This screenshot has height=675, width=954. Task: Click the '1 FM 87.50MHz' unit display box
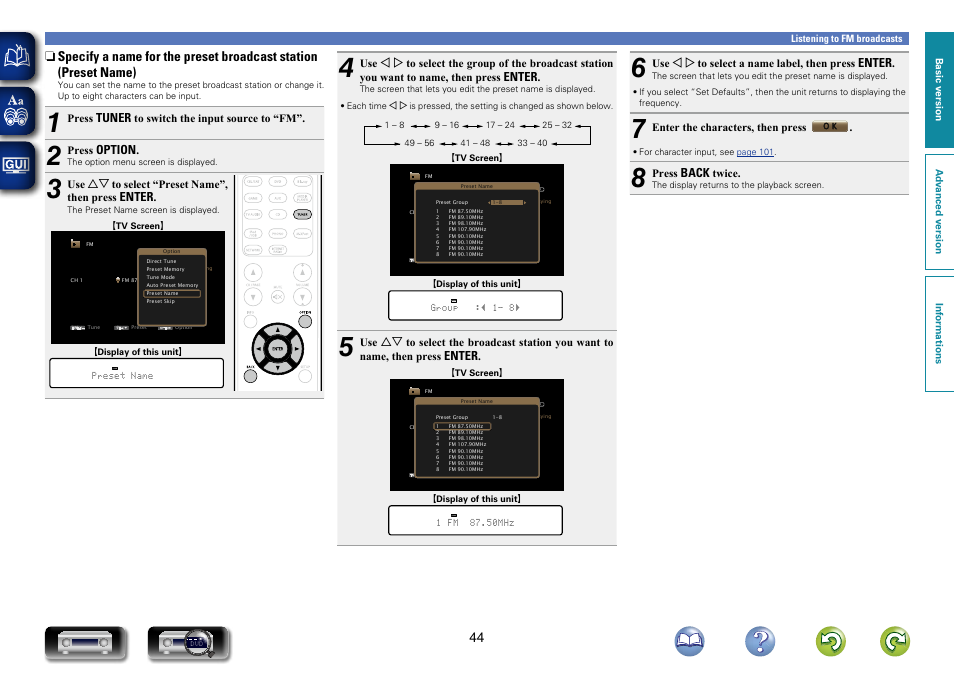coord(475,520)
